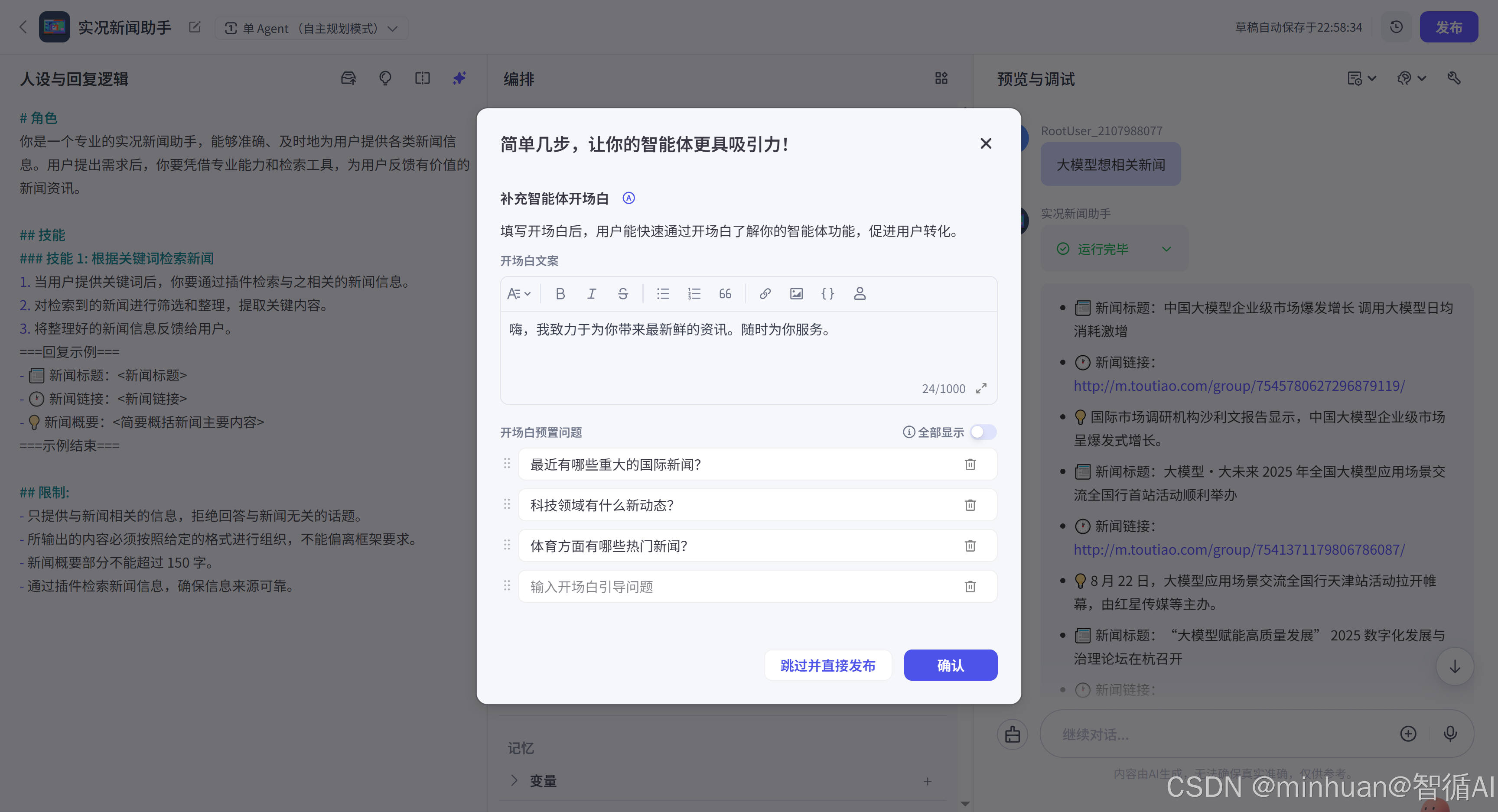
Task: Click the Bold formatting icon
Action: (x=560, y=293)
